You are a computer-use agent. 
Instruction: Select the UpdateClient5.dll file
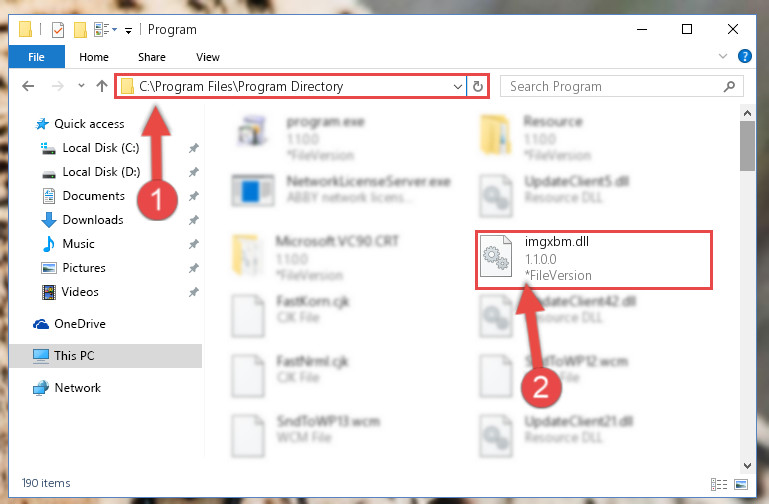point(555,195)
